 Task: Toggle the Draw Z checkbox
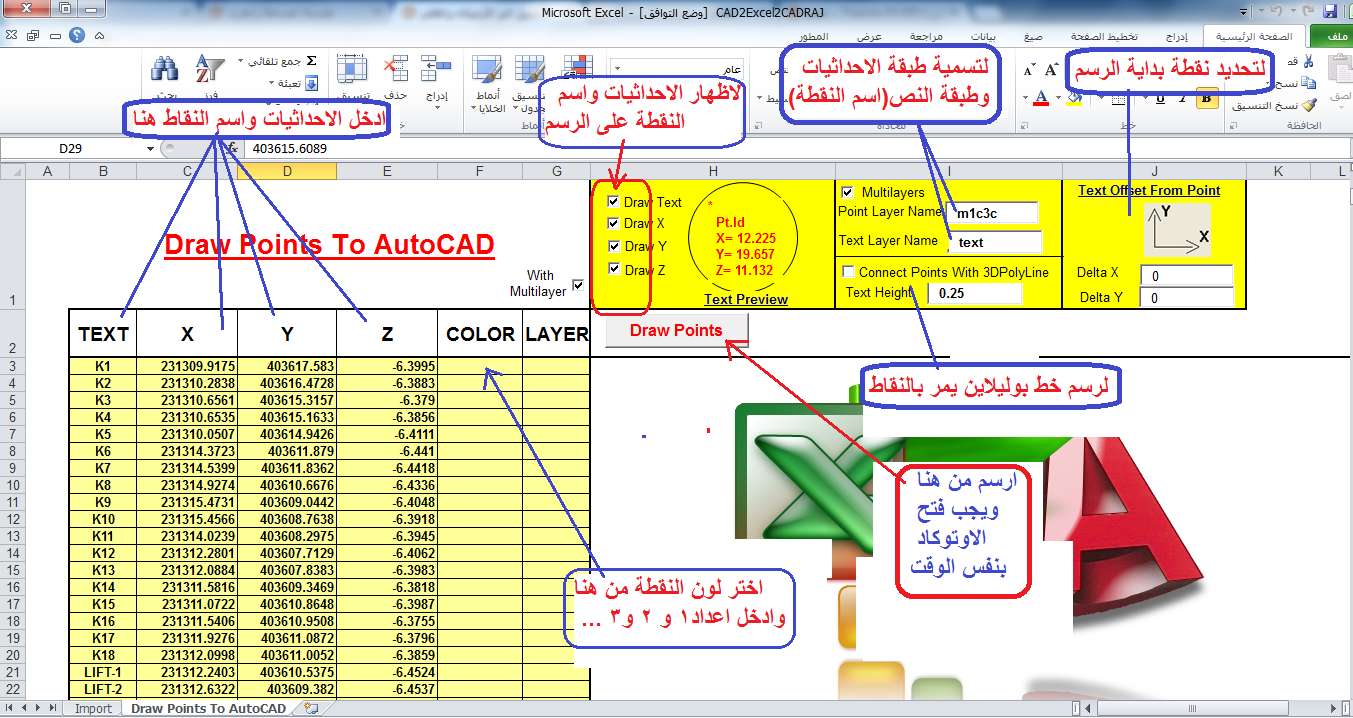(x=613, y=269)
